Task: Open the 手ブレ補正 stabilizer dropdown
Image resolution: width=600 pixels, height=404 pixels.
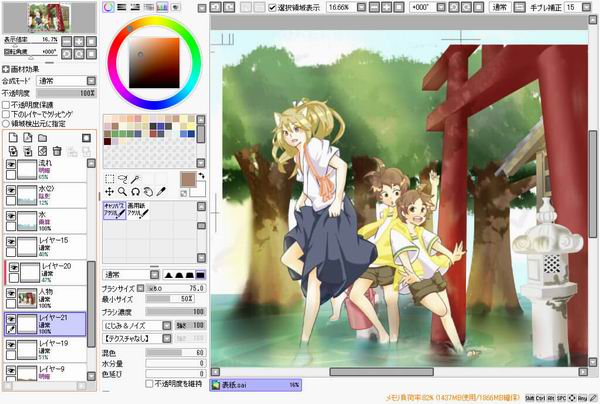Action: point(586,7)
